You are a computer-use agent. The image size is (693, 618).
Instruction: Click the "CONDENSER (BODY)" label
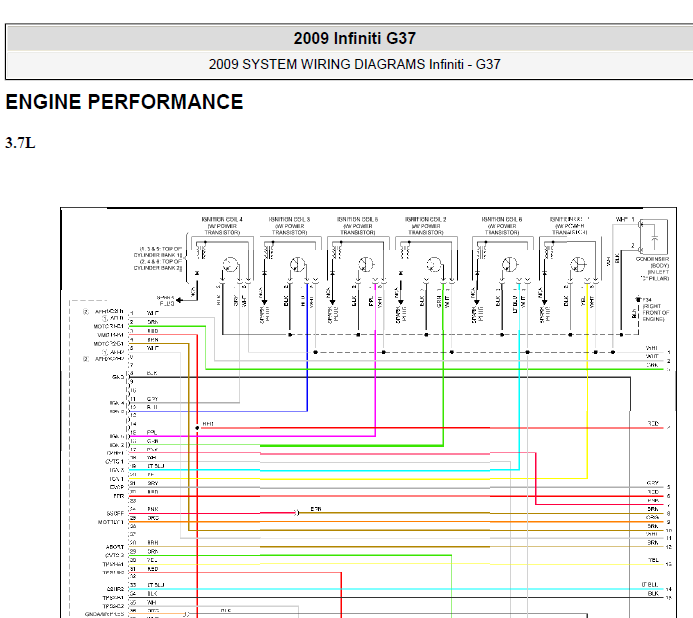pos(652,262)
